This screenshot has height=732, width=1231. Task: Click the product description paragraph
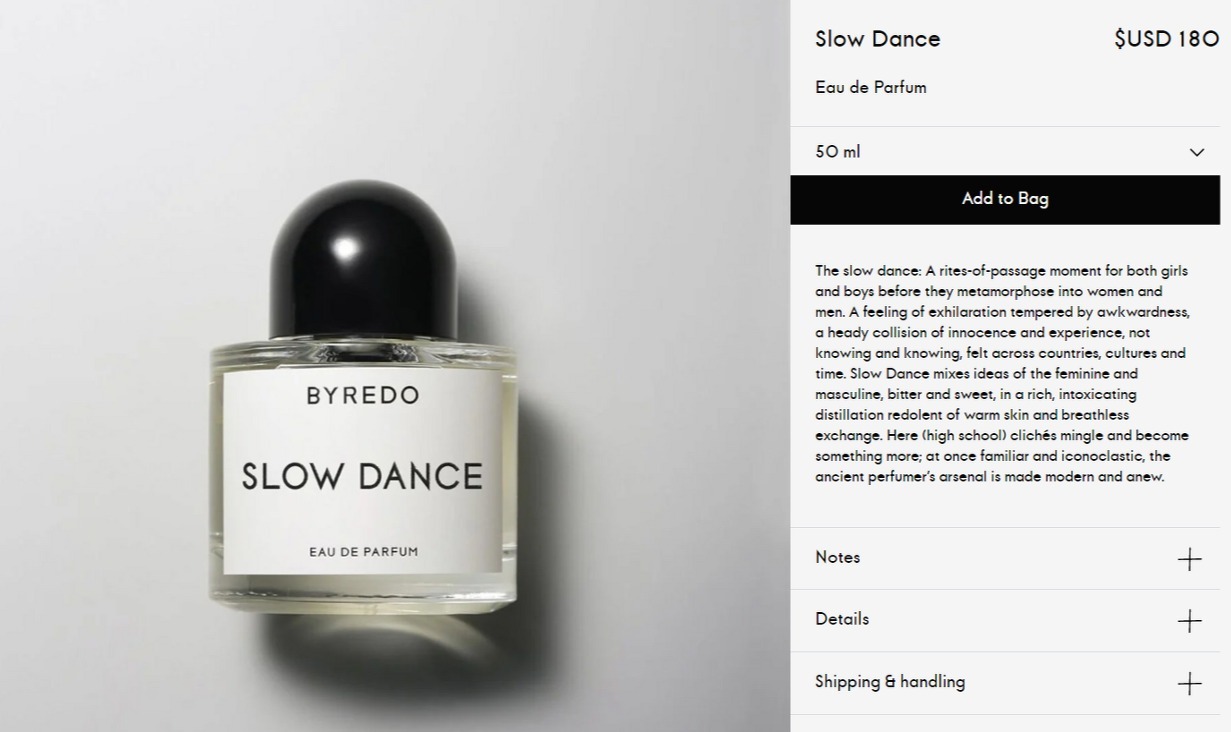coord(1001,373)
